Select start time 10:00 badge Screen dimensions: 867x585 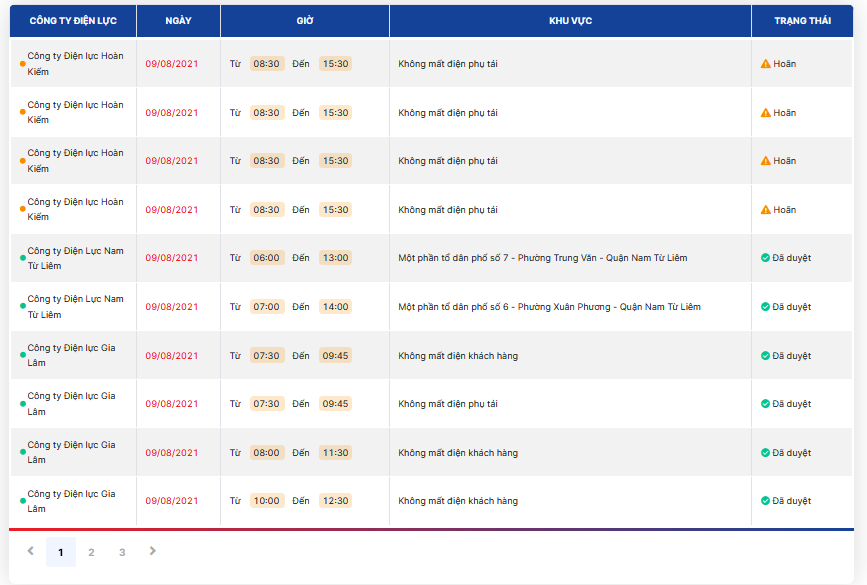pos(267,501)
